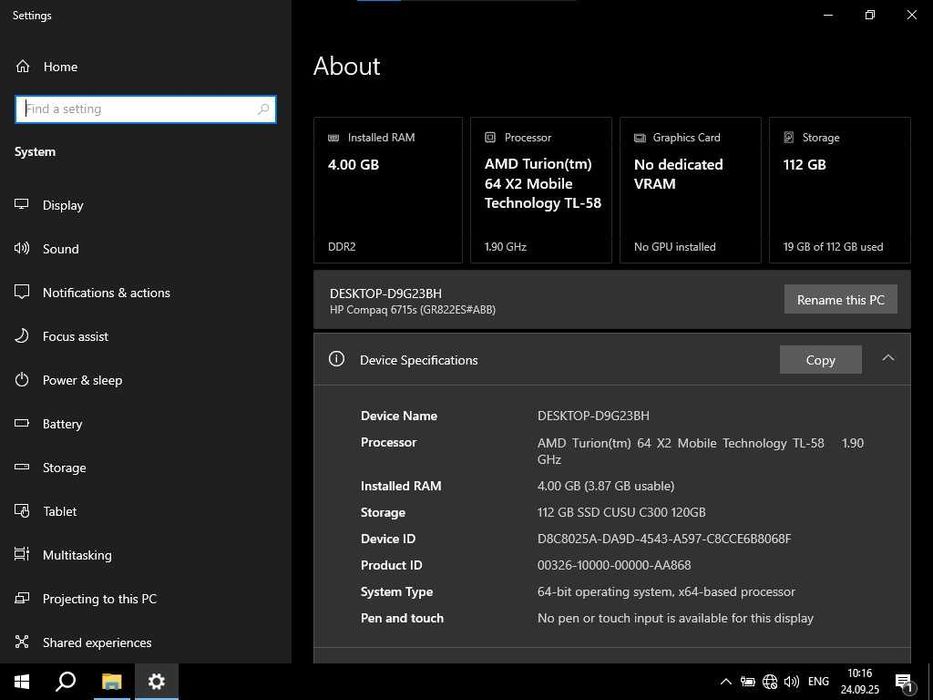Click the network globe tray icon
This screenshot has height=700, width=933.
(x=770, y=682)
